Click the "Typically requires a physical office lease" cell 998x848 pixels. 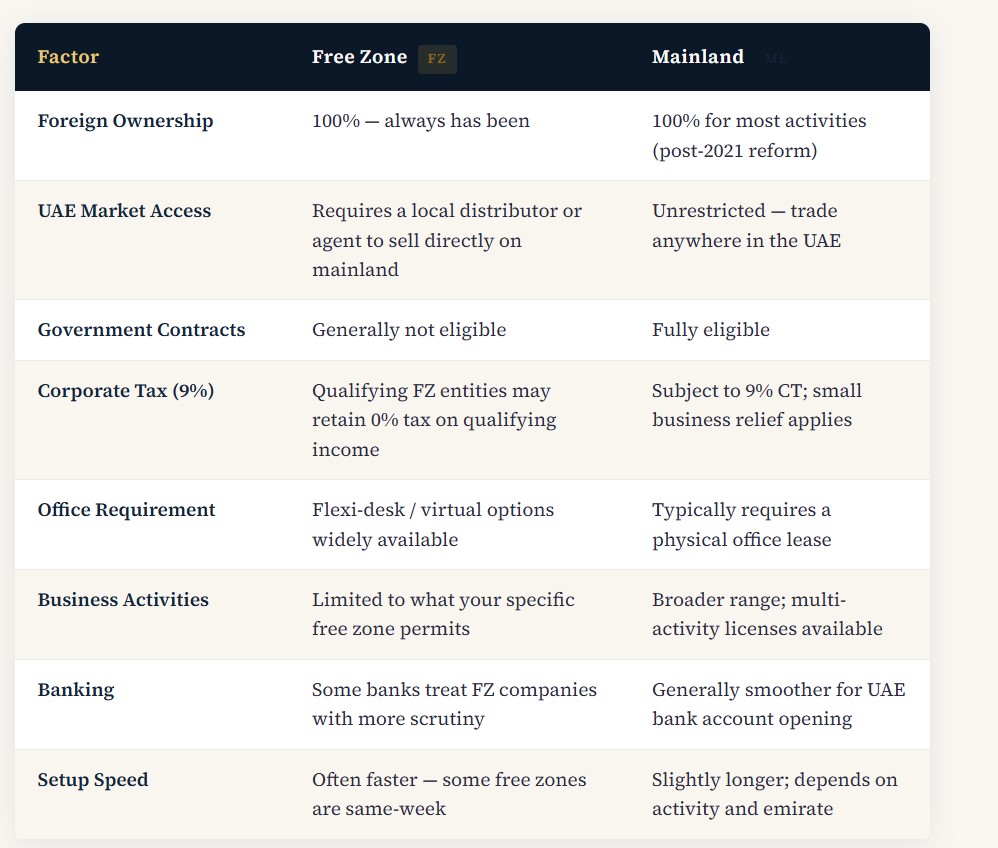(741, 524)
